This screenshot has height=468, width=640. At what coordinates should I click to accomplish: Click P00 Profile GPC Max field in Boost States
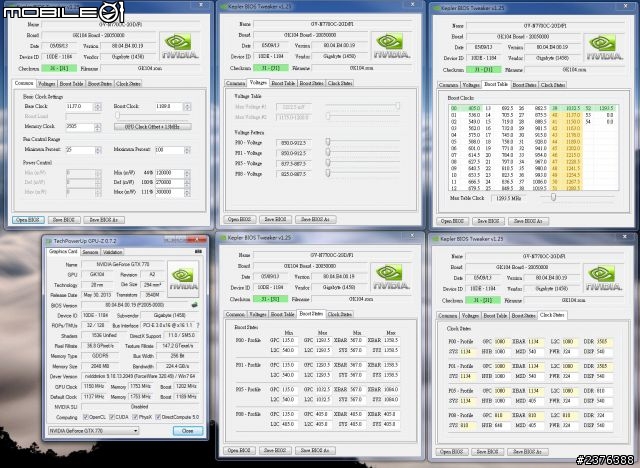coord(322,340)
